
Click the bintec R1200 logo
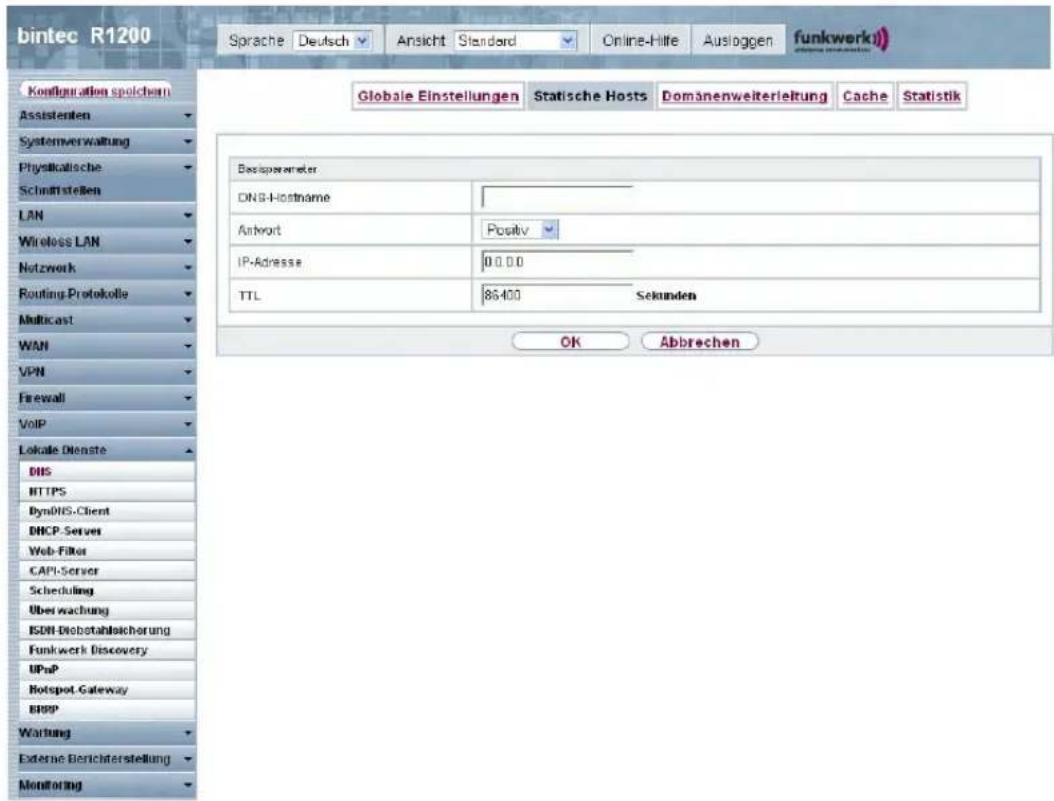[x=84, y=36]
